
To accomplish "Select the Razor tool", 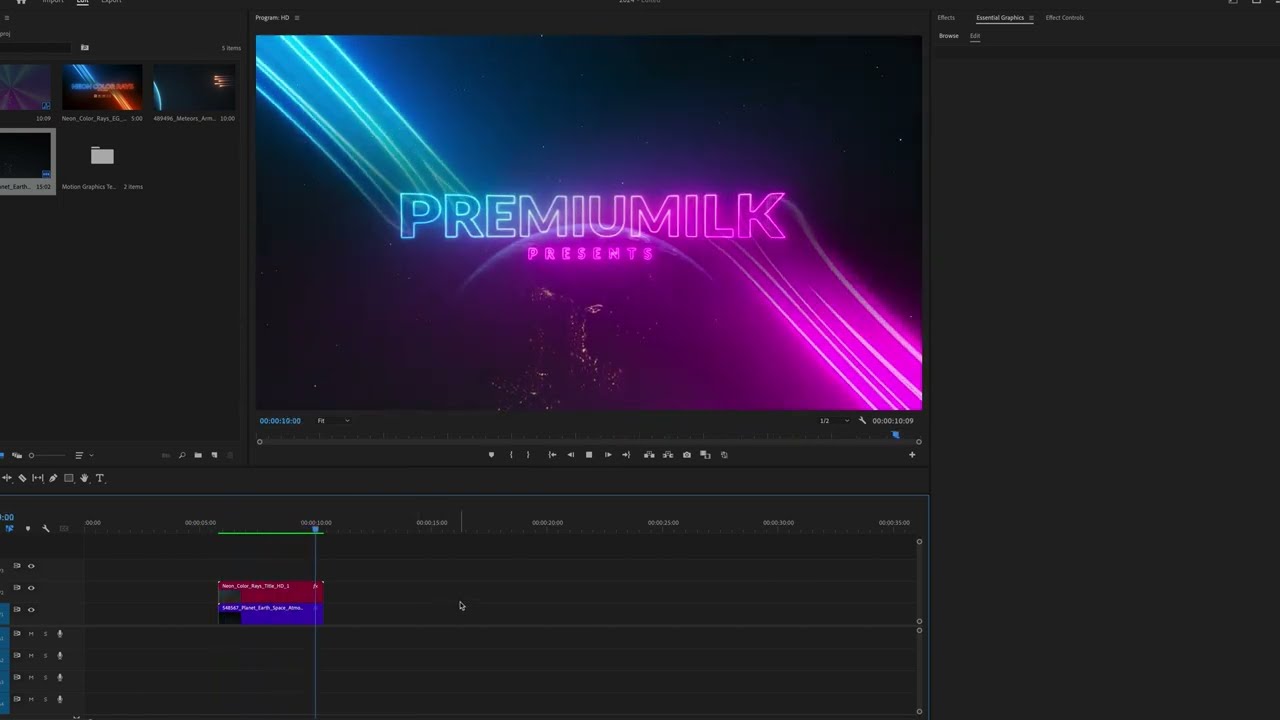I will pyautogui.click(x=22, y=478).
